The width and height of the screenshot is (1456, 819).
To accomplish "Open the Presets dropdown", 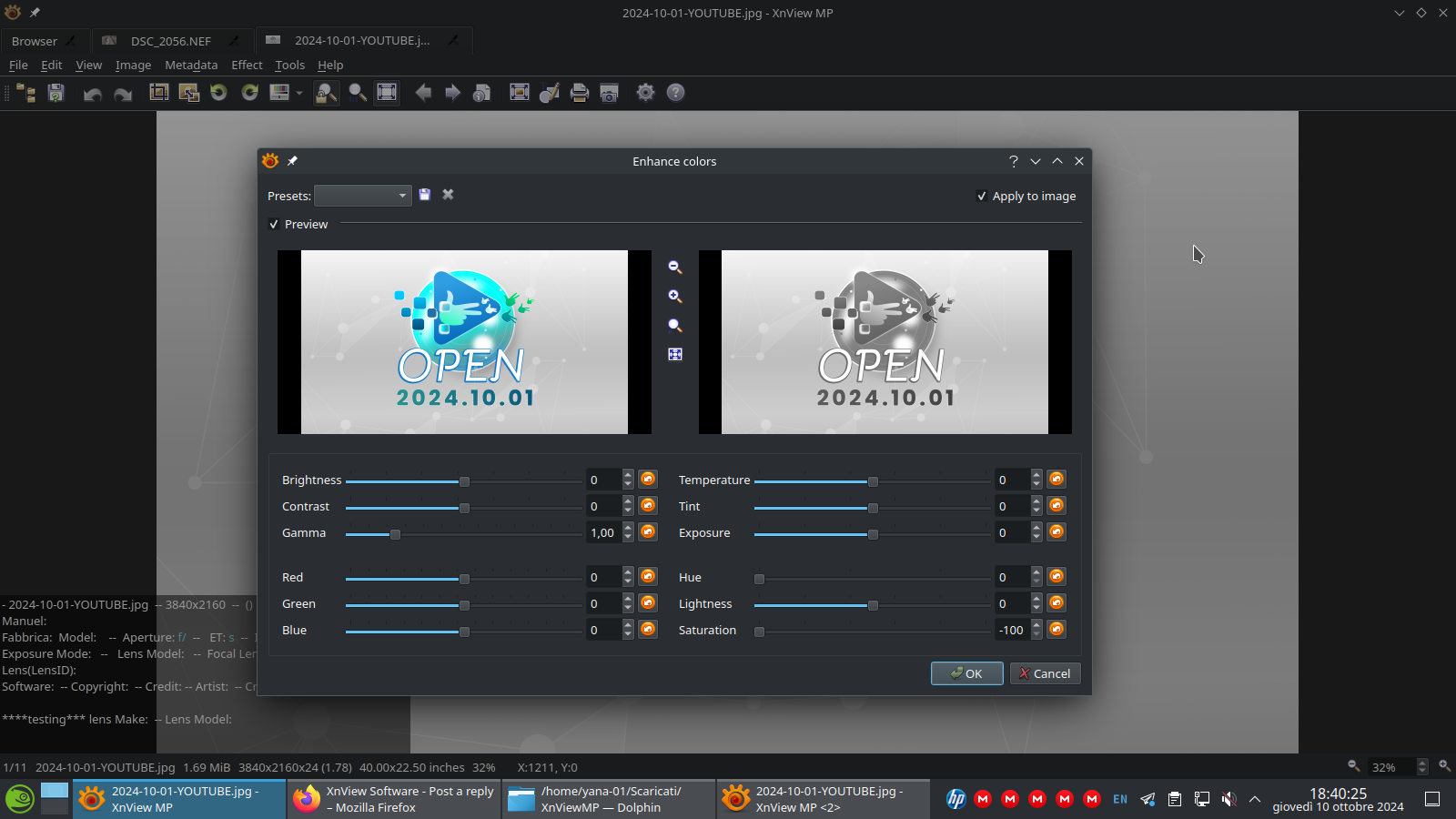I will 362,196.
